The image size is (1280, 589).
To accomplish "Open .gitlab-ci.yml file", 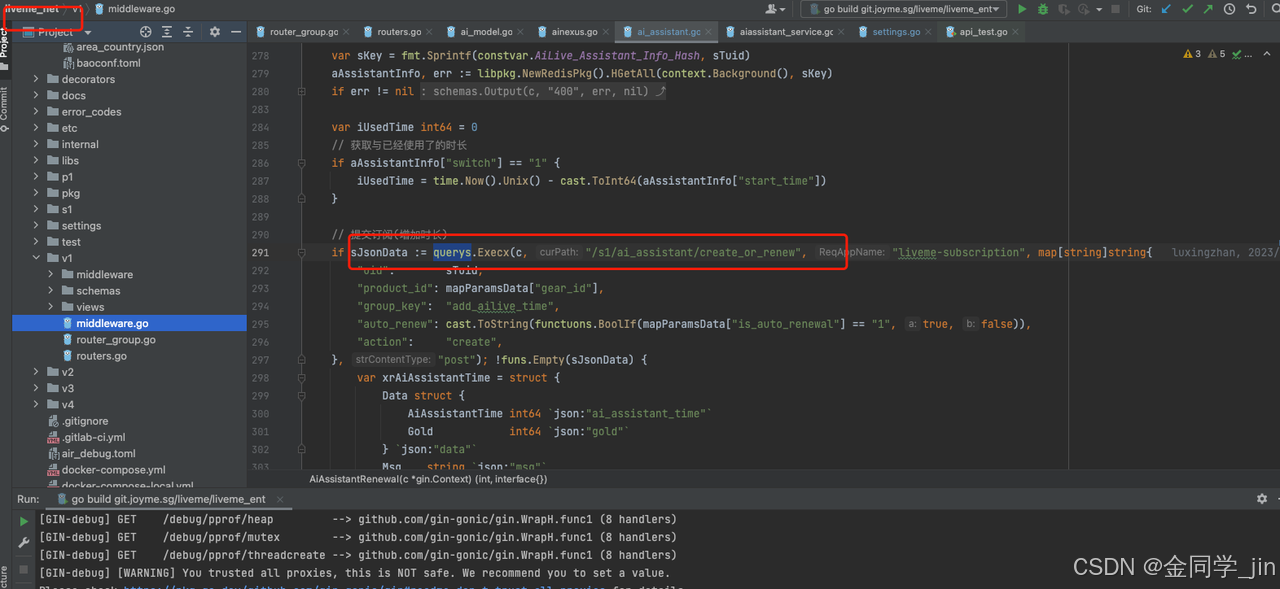I will click(93, 437).
